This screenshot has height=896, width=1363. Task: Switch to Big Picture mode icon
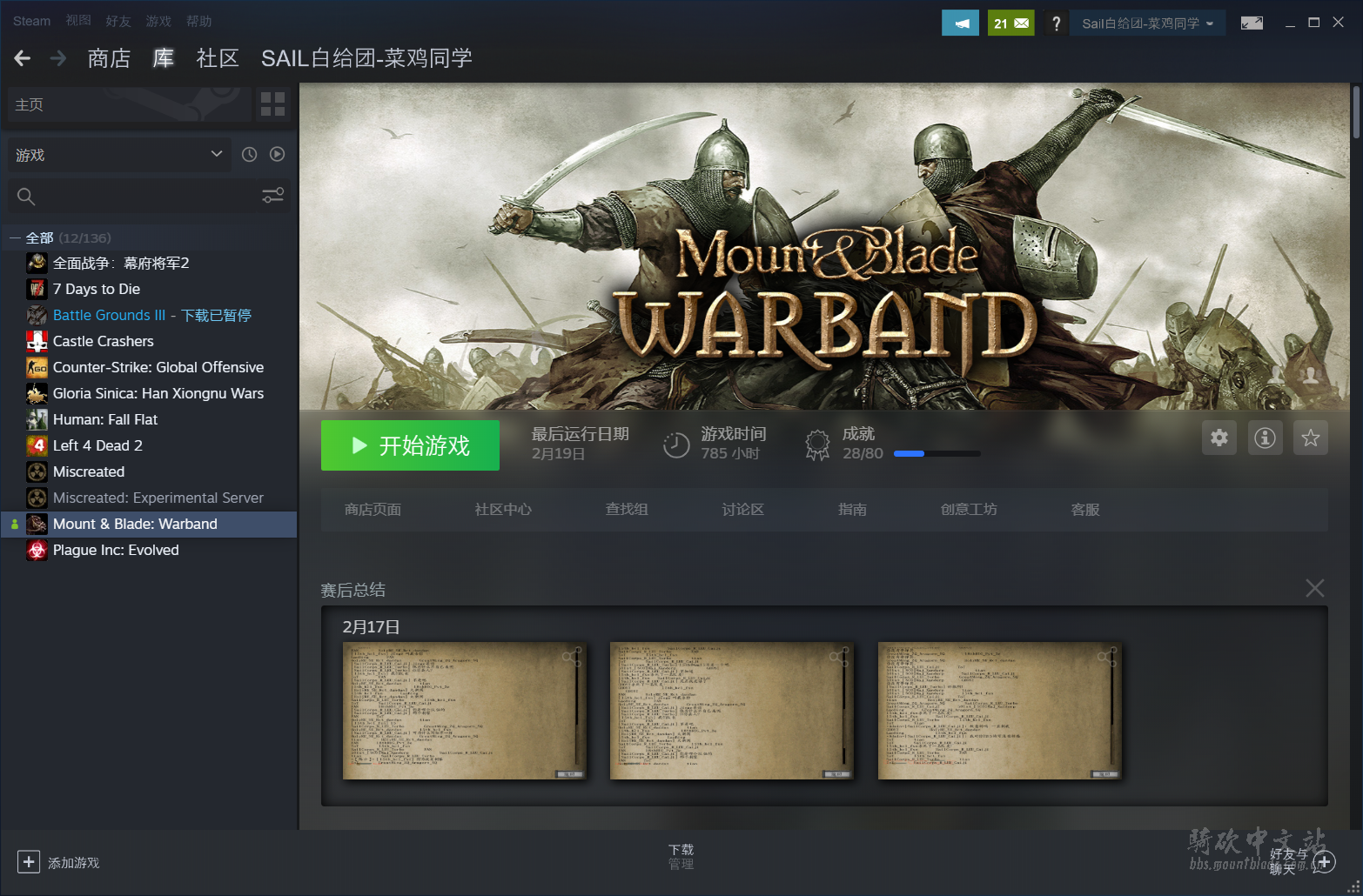coord(1252,23)
